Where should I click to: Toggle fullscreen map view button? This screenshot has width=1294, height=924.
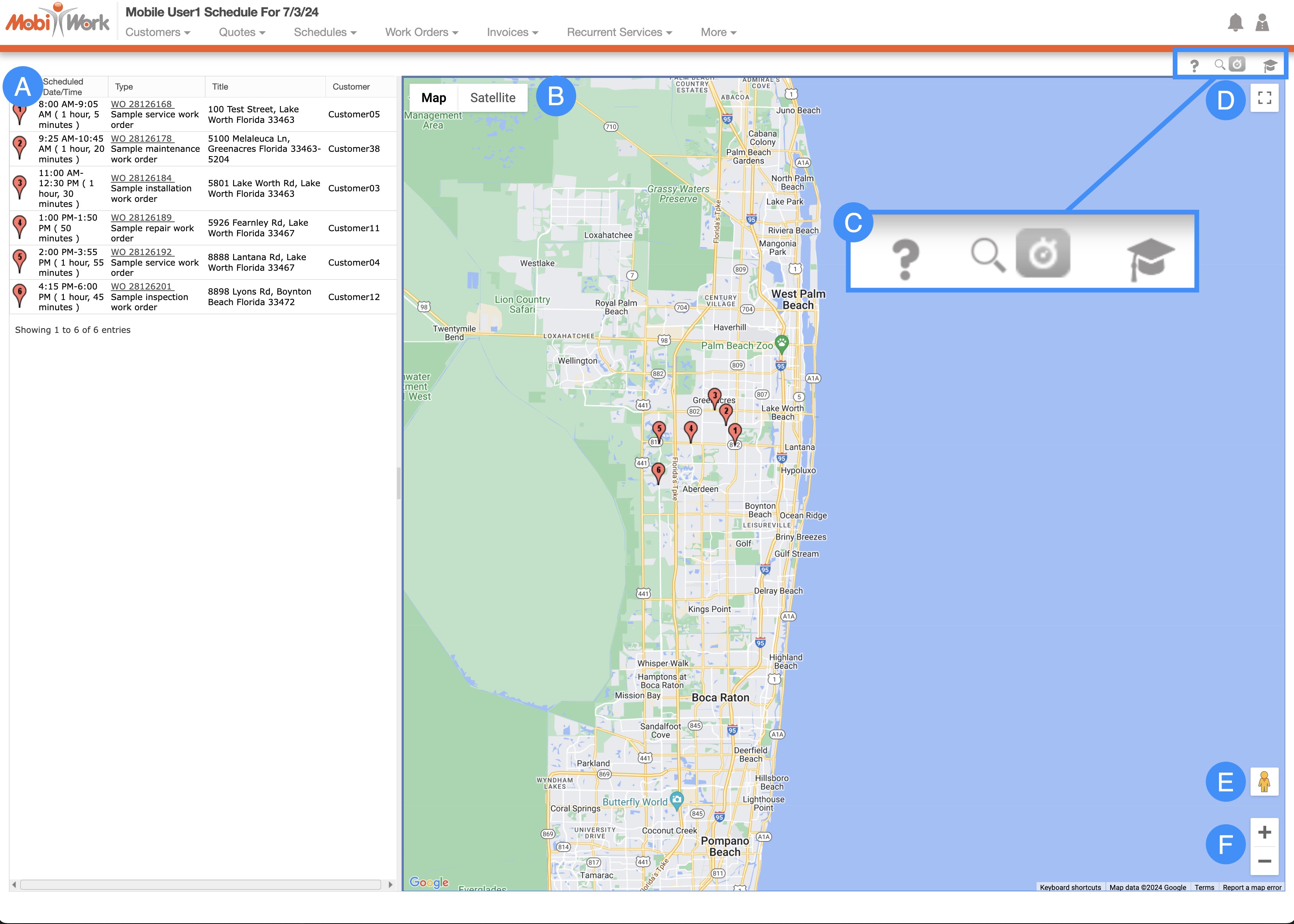click(x=1264, y=99)
